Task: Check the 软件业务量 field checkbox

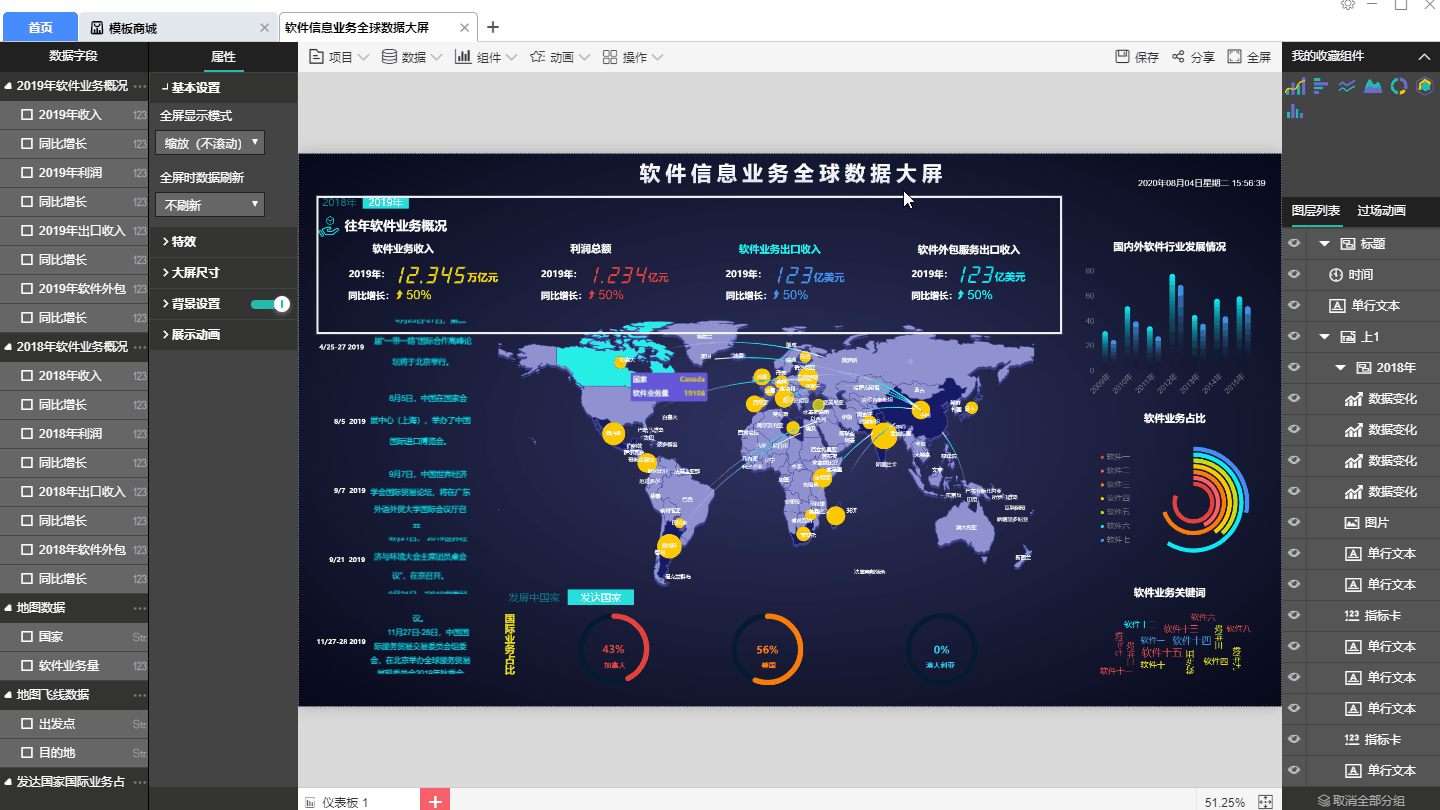Action: 27,666
